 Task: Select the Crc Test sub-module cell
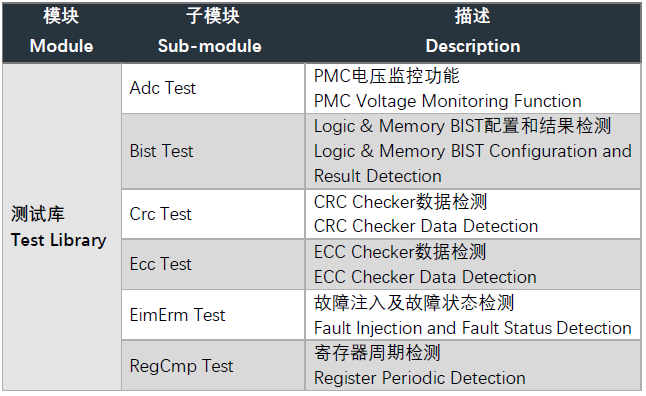[x=213, y=214]
